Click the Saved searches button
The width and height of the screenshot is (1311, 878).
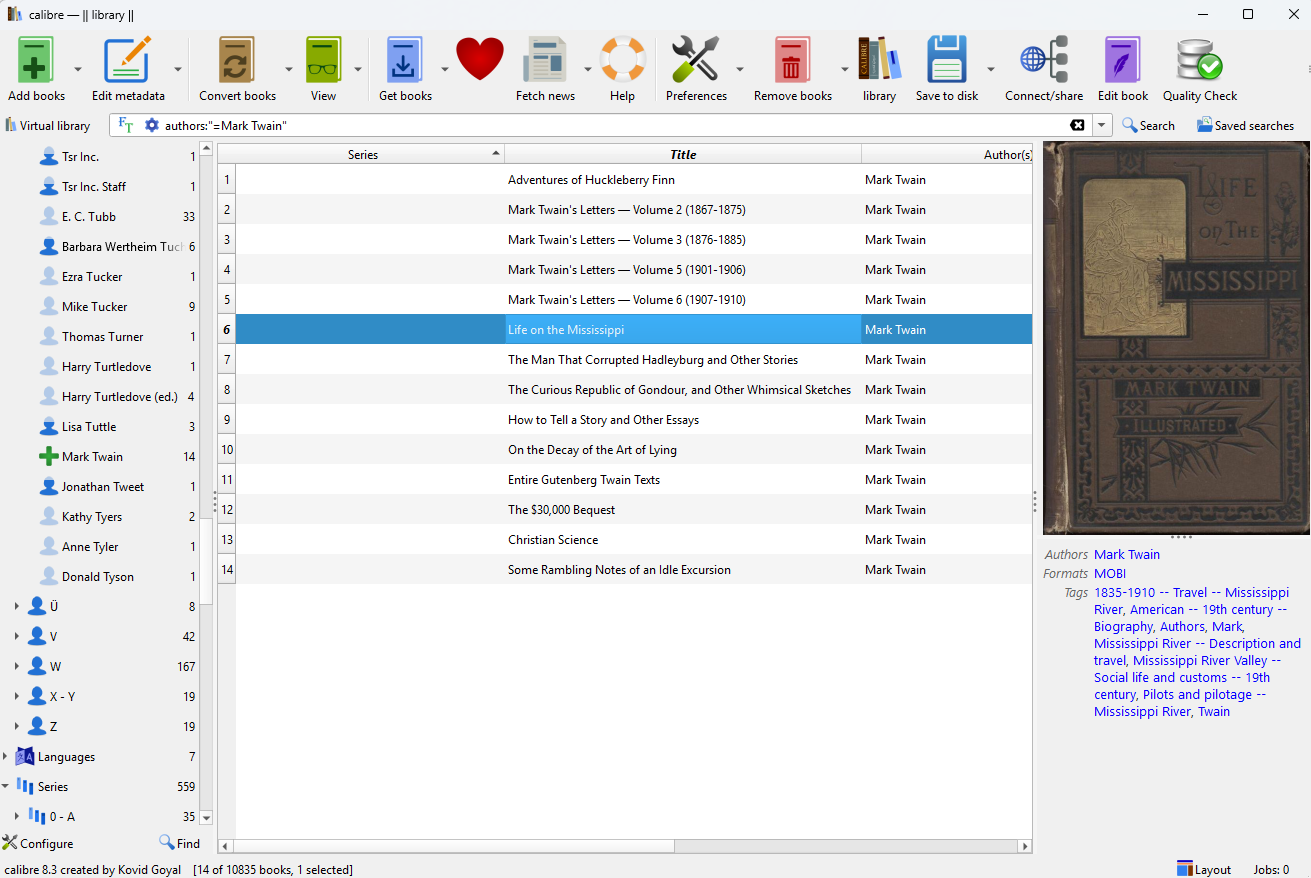1245,125
